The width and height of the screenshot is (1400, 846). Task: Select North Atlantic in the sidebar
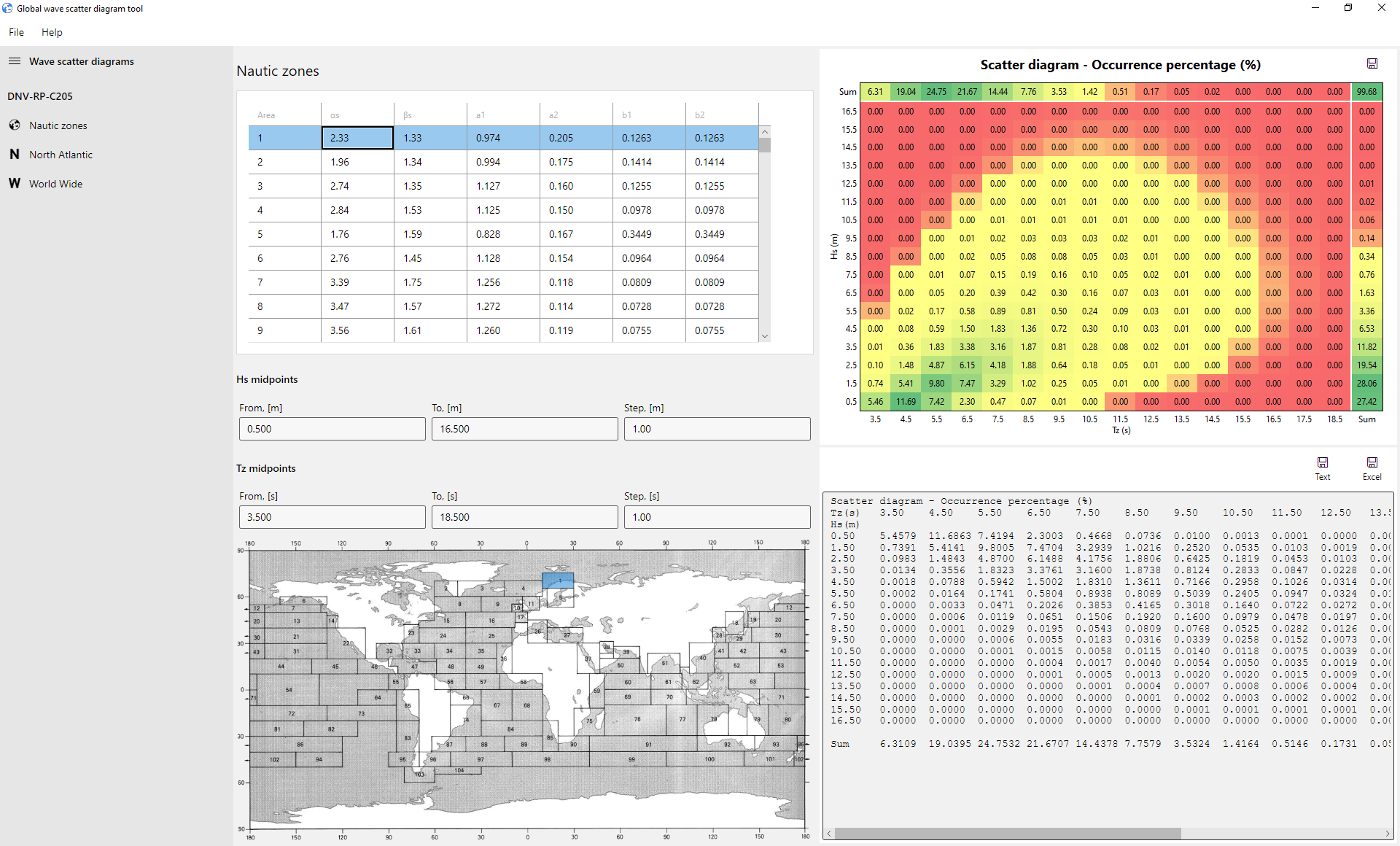[61, 155]
